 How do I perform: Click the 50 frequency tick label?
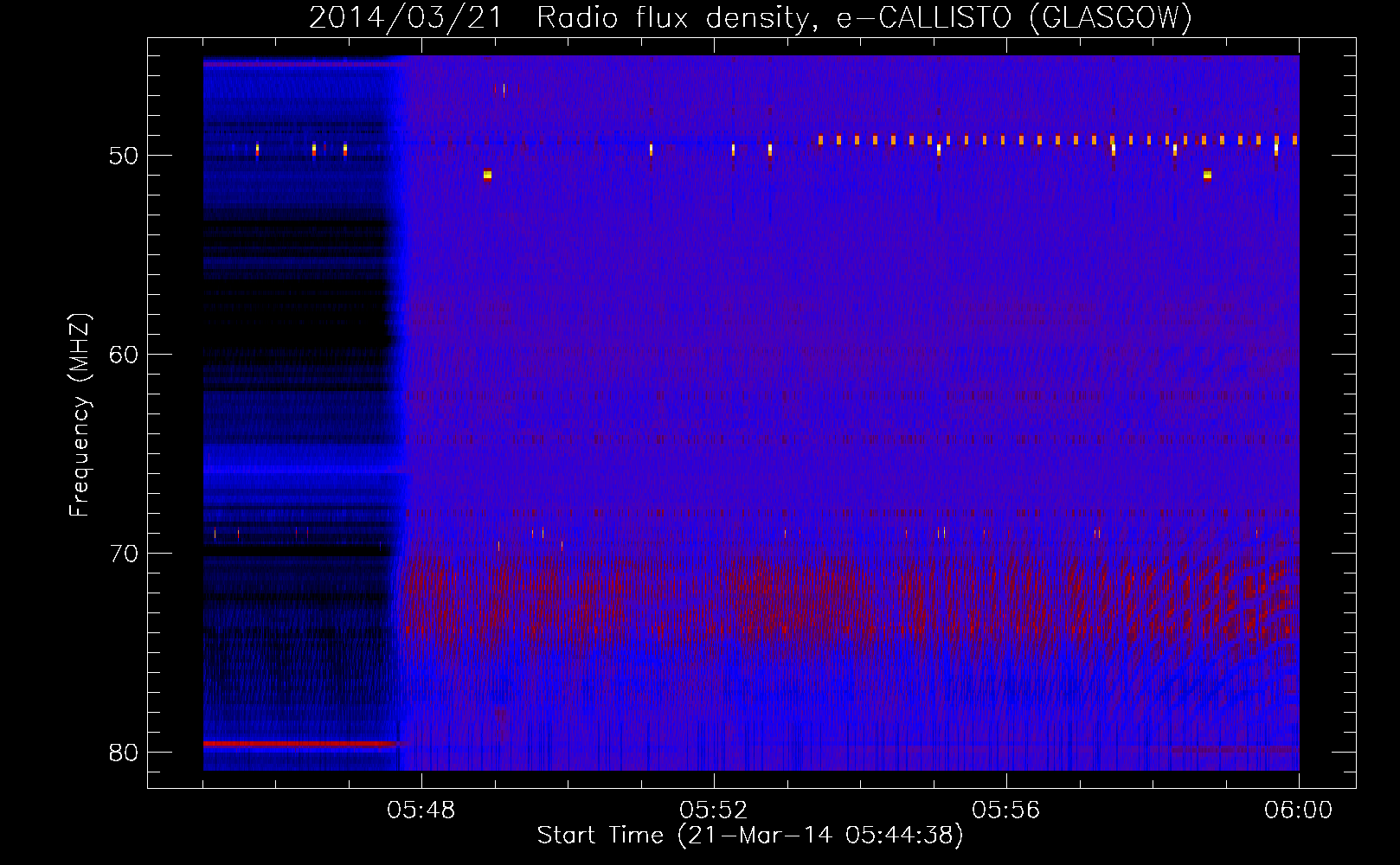point(125,156)
